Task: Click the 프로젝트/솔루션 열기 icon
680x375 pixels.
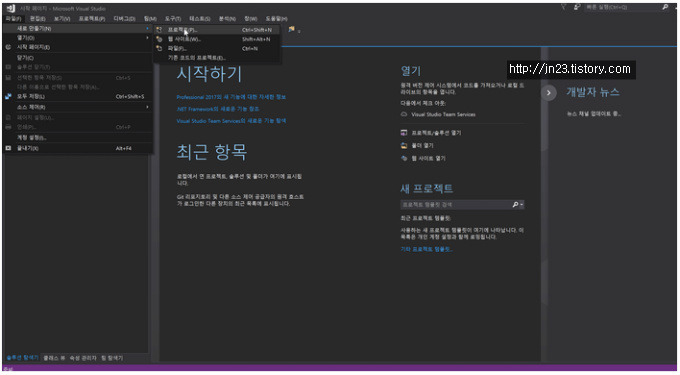Action: (x=404, y=133)
